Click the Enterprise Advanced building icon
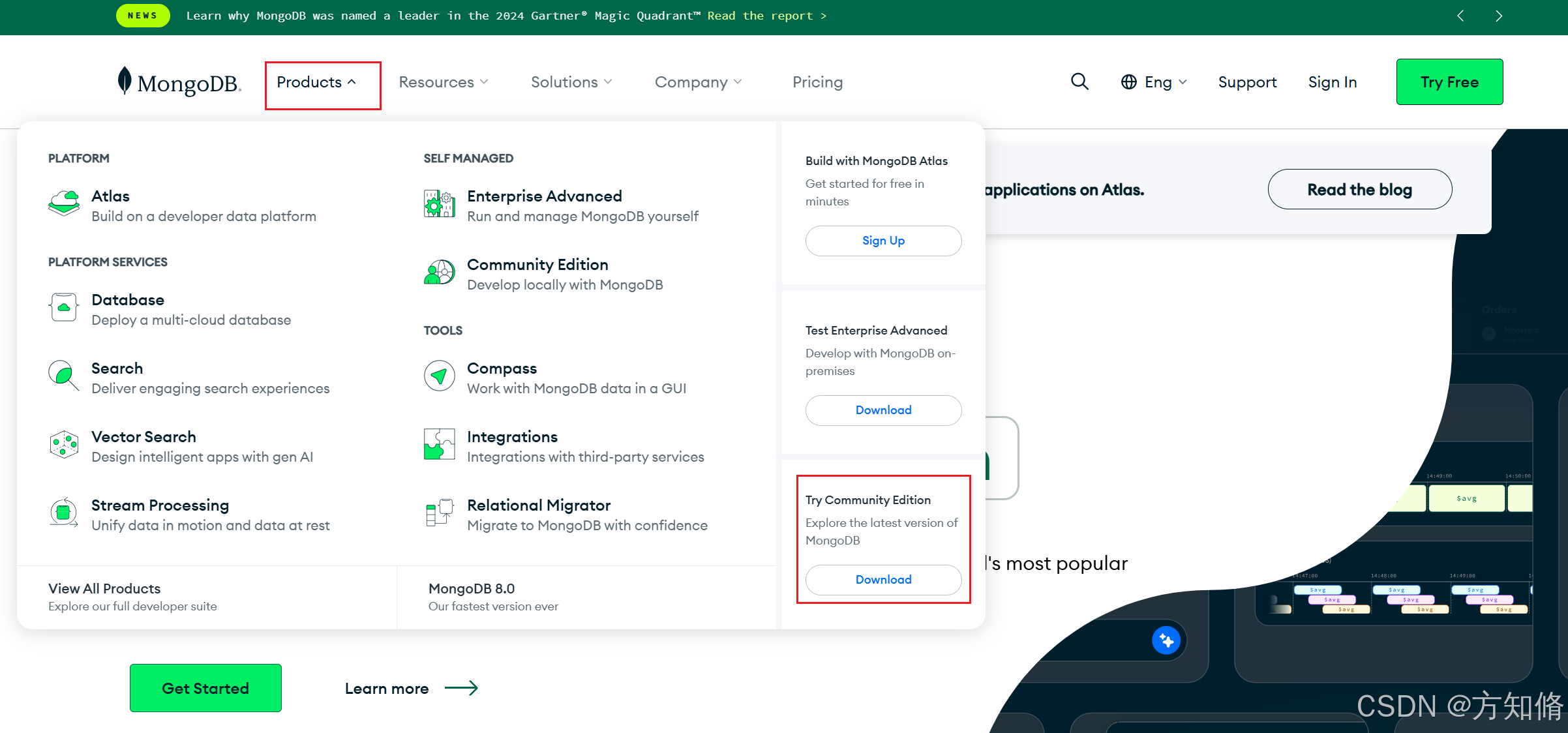The width and height of the screenshot is (1568, 733). pos(439,205)
